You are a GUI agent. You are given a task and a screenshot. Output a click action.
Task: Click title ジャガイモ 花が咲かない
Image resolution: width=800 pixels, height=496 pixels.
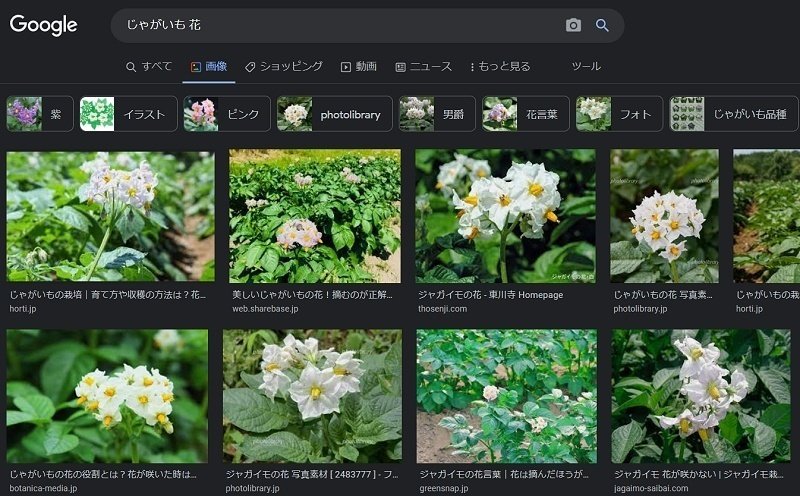point(699,475)
